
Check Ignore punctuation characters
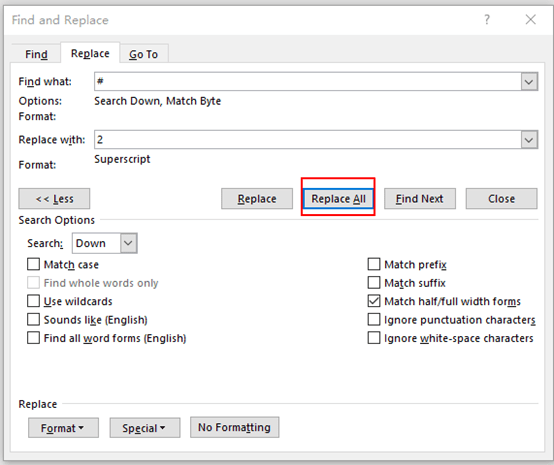(x=374, y=319)
